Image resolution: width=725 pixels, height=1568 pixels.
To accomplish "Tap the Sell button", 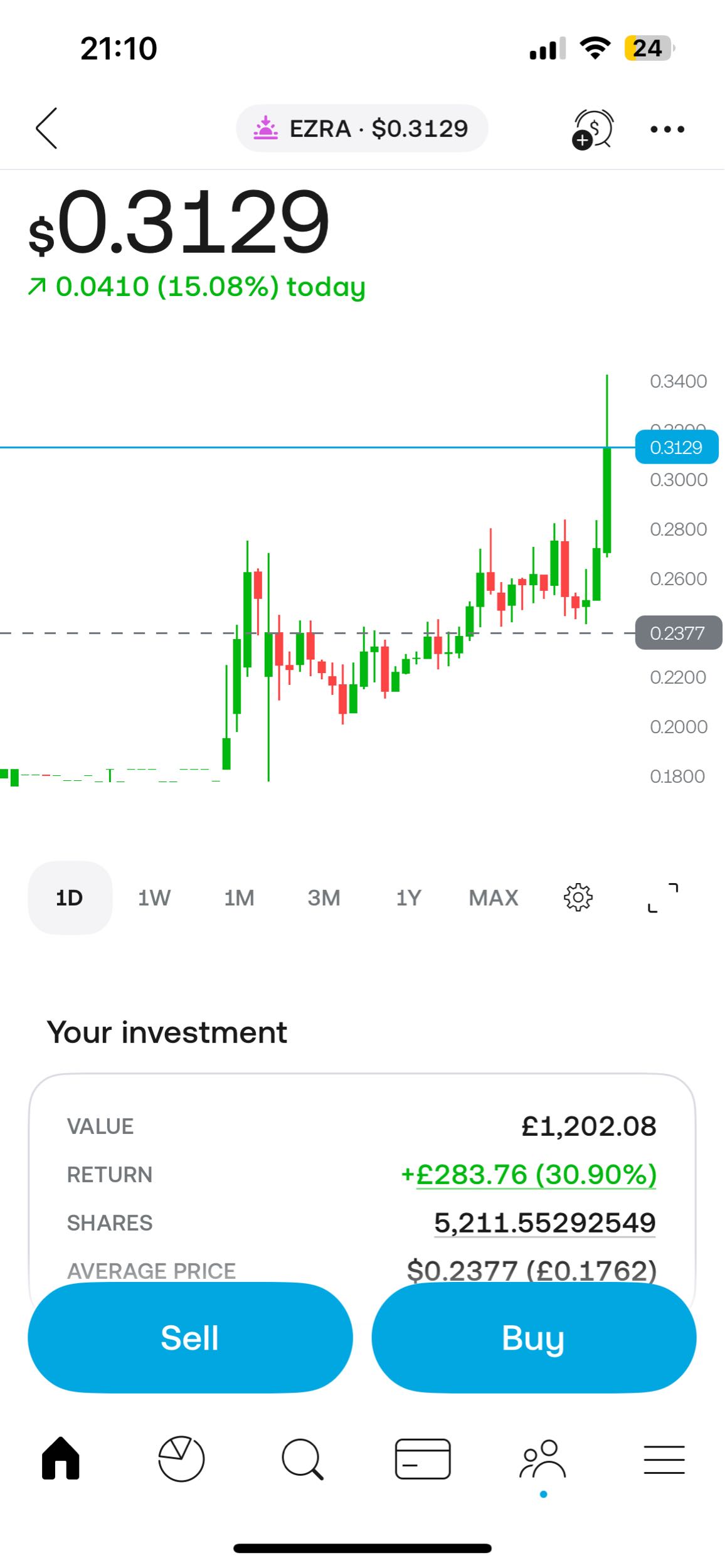I will pyautogui.click(x=190, y=1337).
